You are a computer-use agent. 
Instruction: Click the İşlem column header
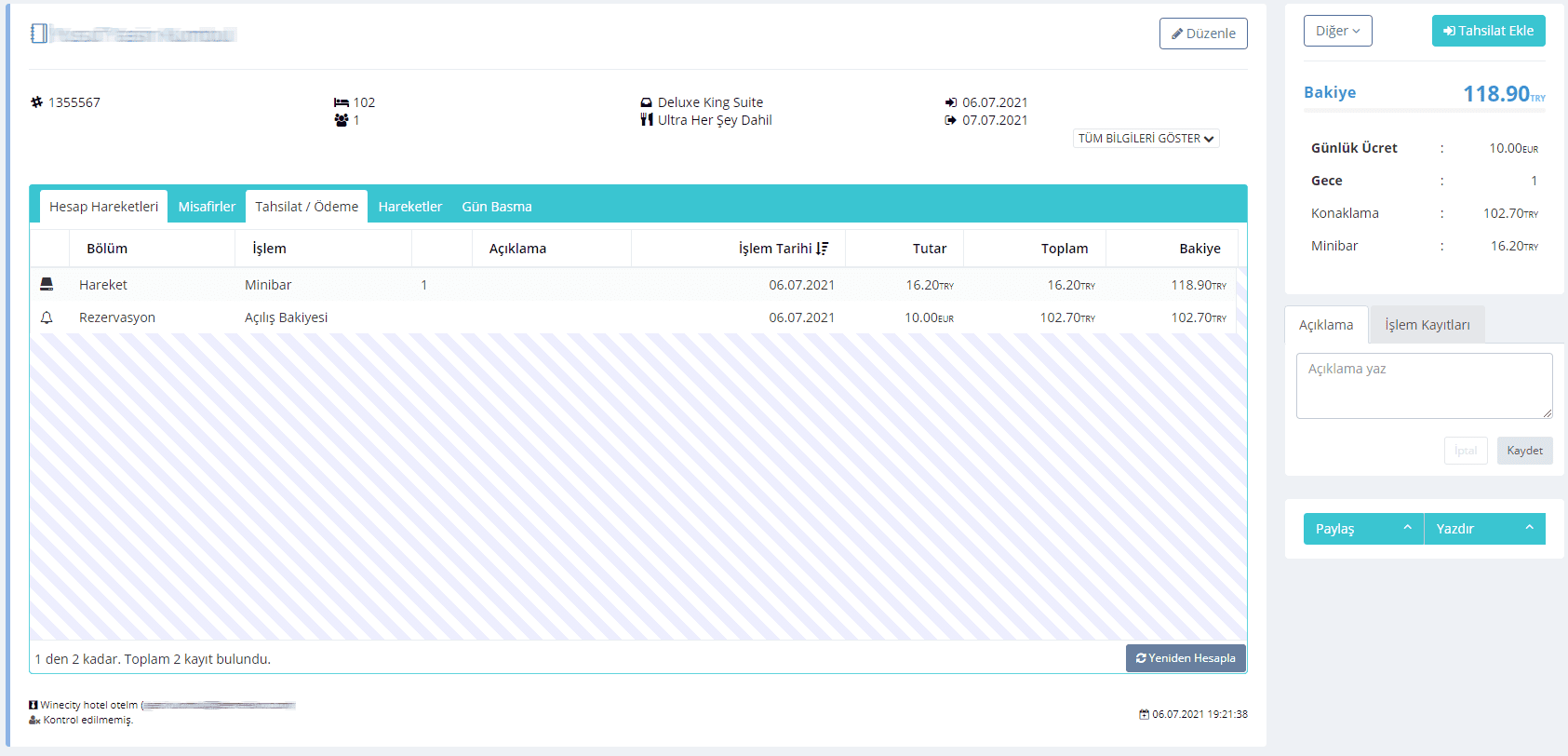(323, 249)
